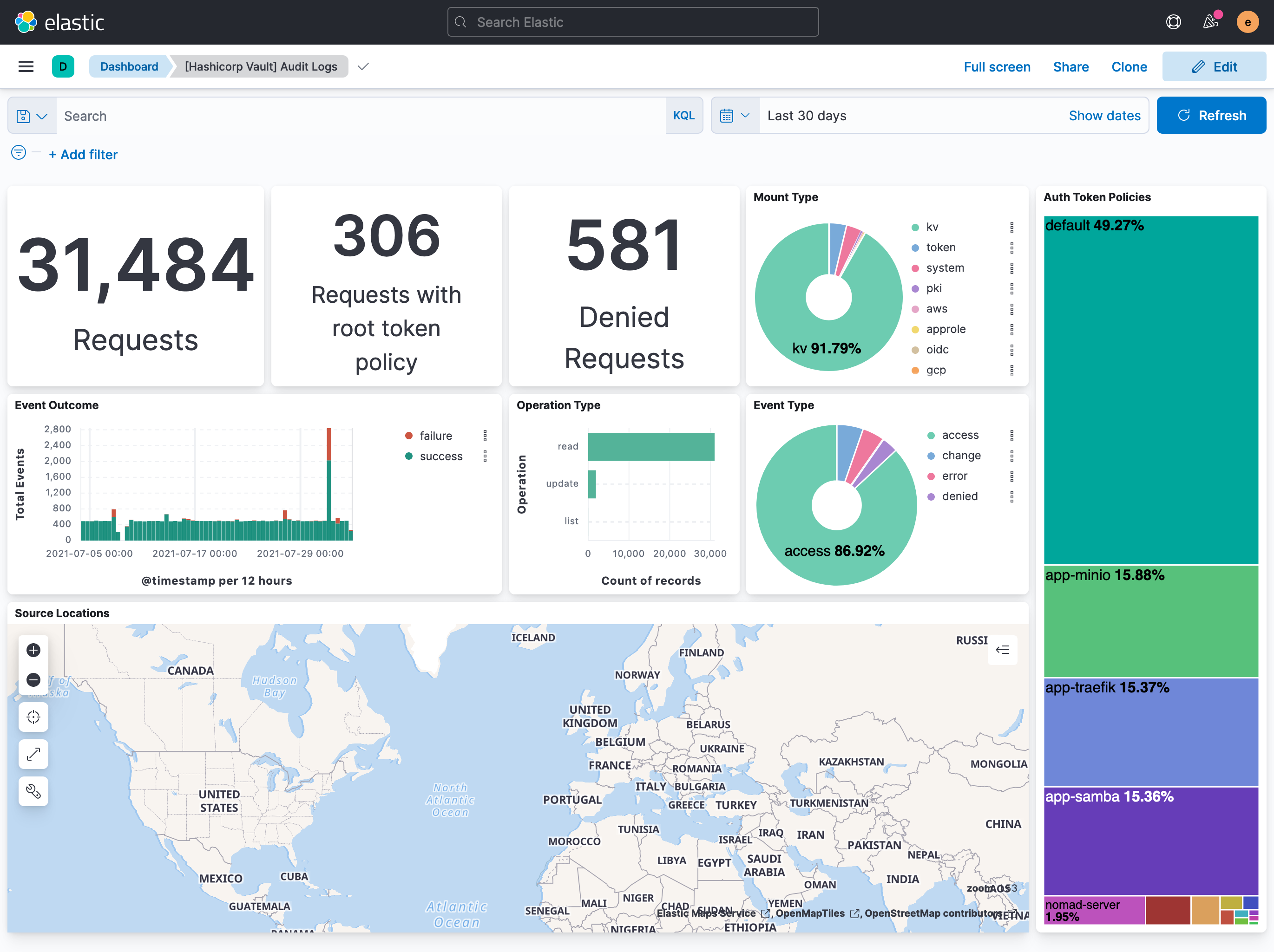Expand dashboard title options with the checkmark chevron

tap(363, 66)
